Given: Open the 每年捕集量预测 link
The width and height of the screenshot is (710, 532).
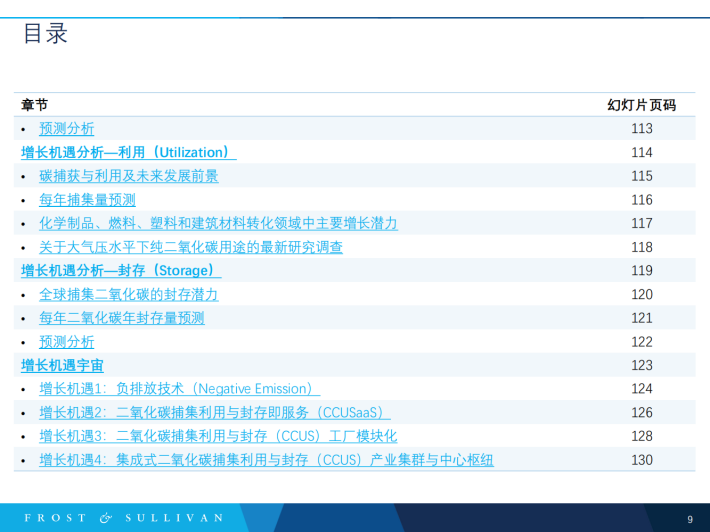Looking at the screenshot, I should point(87,200).
